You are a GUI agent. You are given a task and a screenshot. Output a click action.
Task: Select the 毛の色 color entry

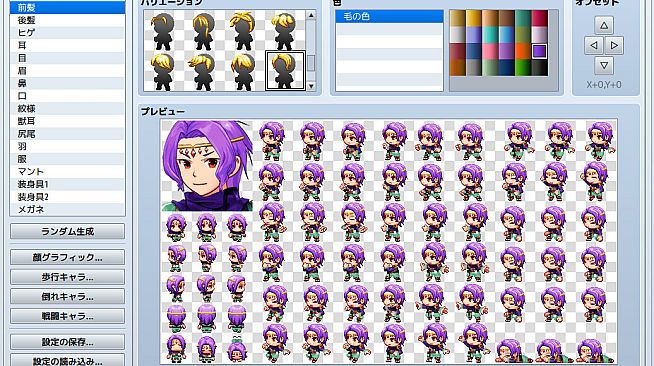point(389,17)
